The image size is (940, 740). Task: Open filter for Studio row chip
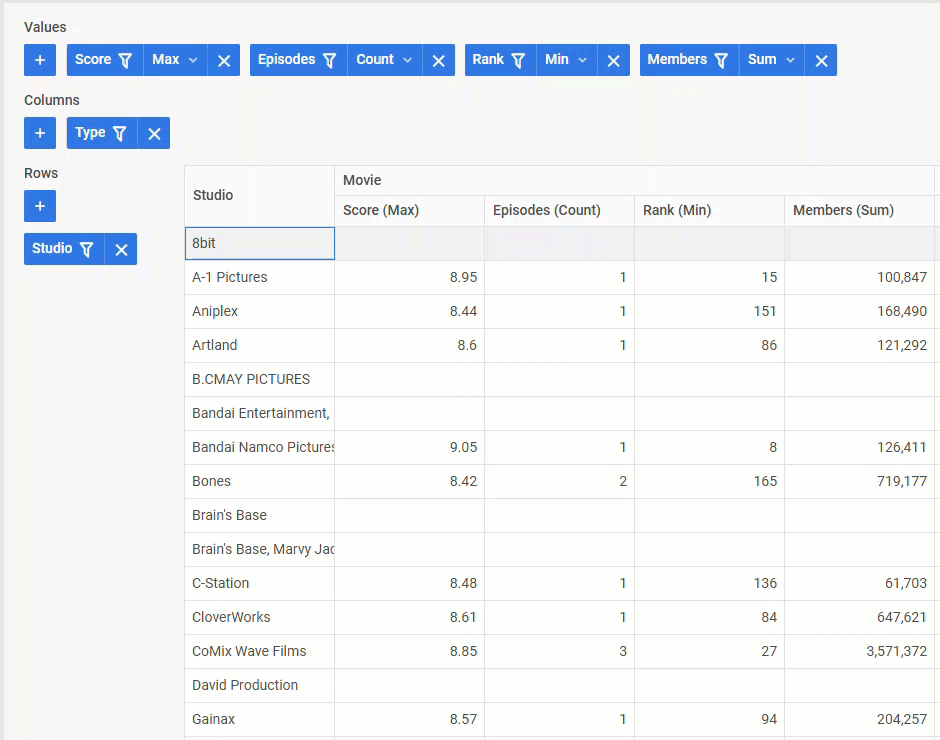[x=86, y=249]
